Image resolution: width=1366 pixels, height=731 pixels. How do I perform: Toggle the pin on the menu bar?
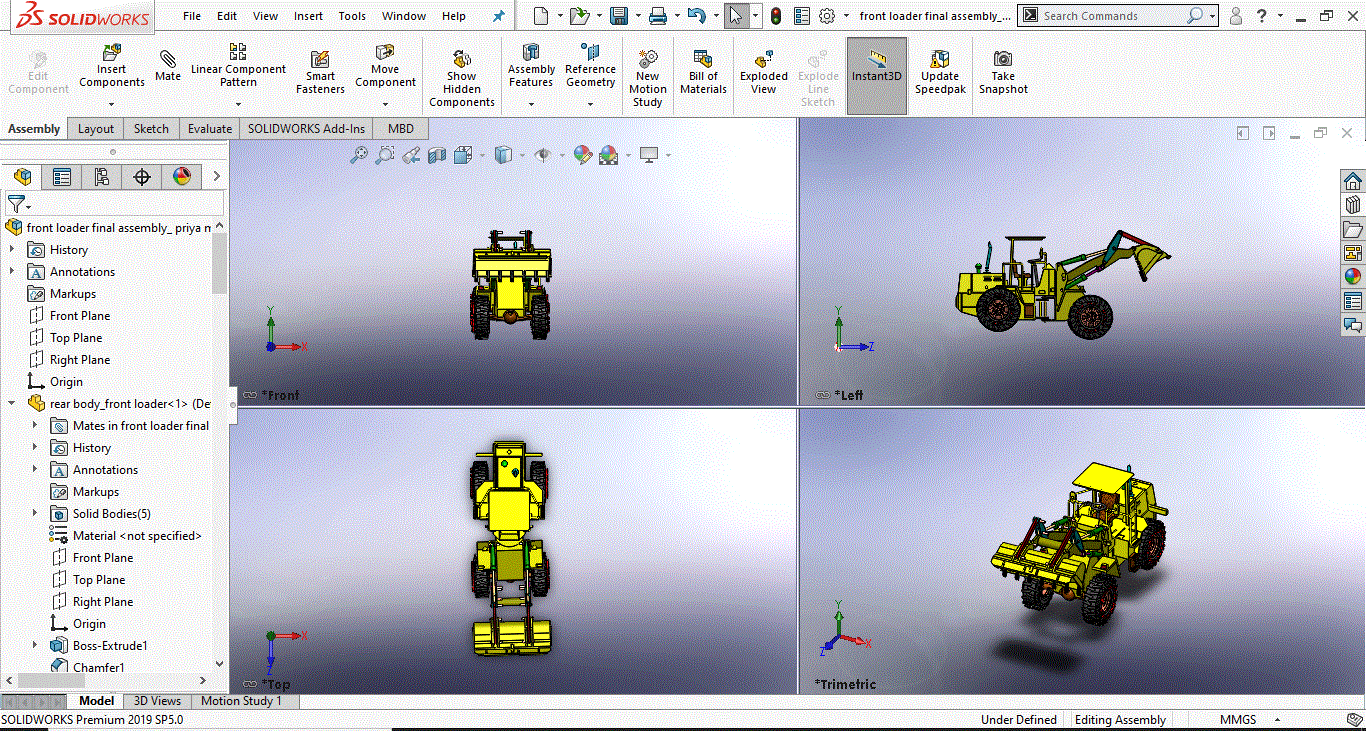pos(499,16)
